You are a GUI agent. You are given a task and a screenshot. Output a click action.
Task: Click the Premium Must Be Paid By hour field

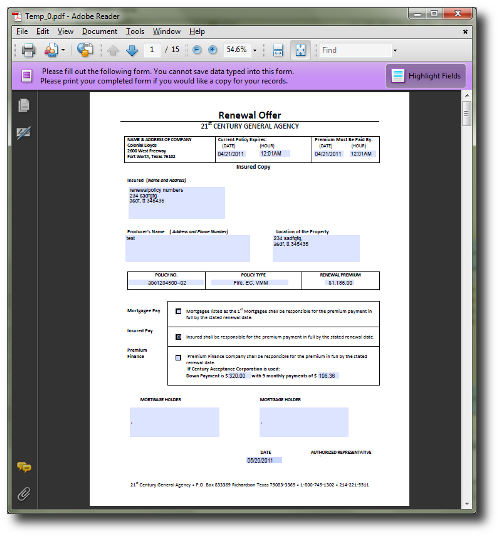[x=363, y=154]
